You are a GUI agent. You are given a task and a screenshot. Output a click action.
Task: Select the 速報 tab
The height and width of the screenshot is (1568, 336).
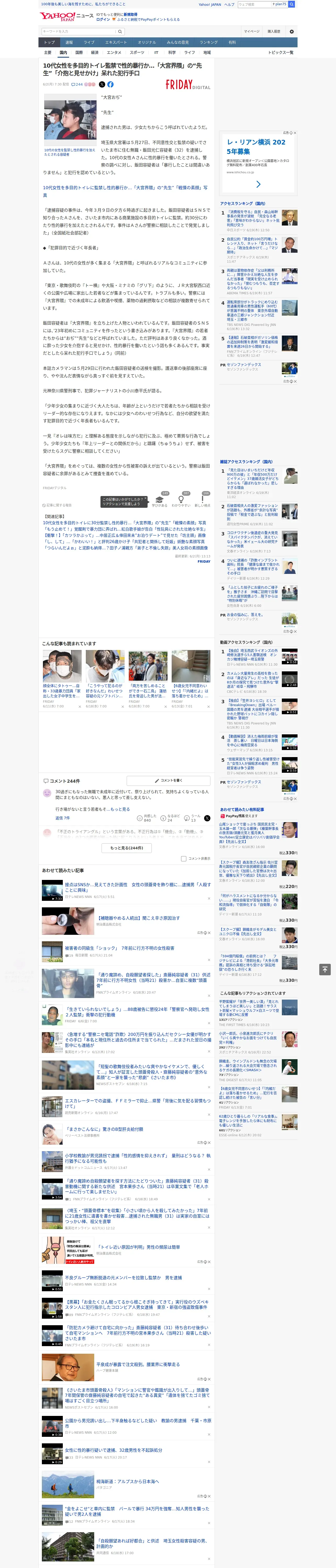click(x=69, y=42)
